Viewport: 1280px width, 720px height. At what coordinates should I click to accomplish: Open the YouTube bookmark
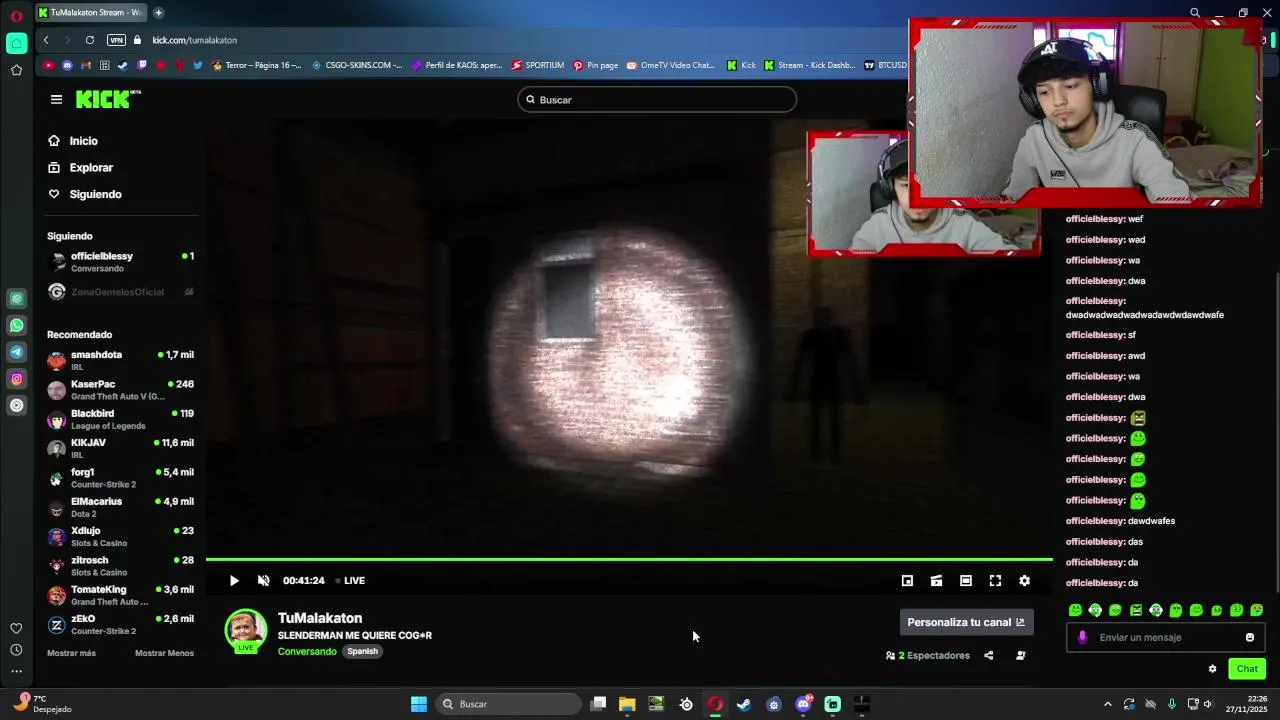49,65
